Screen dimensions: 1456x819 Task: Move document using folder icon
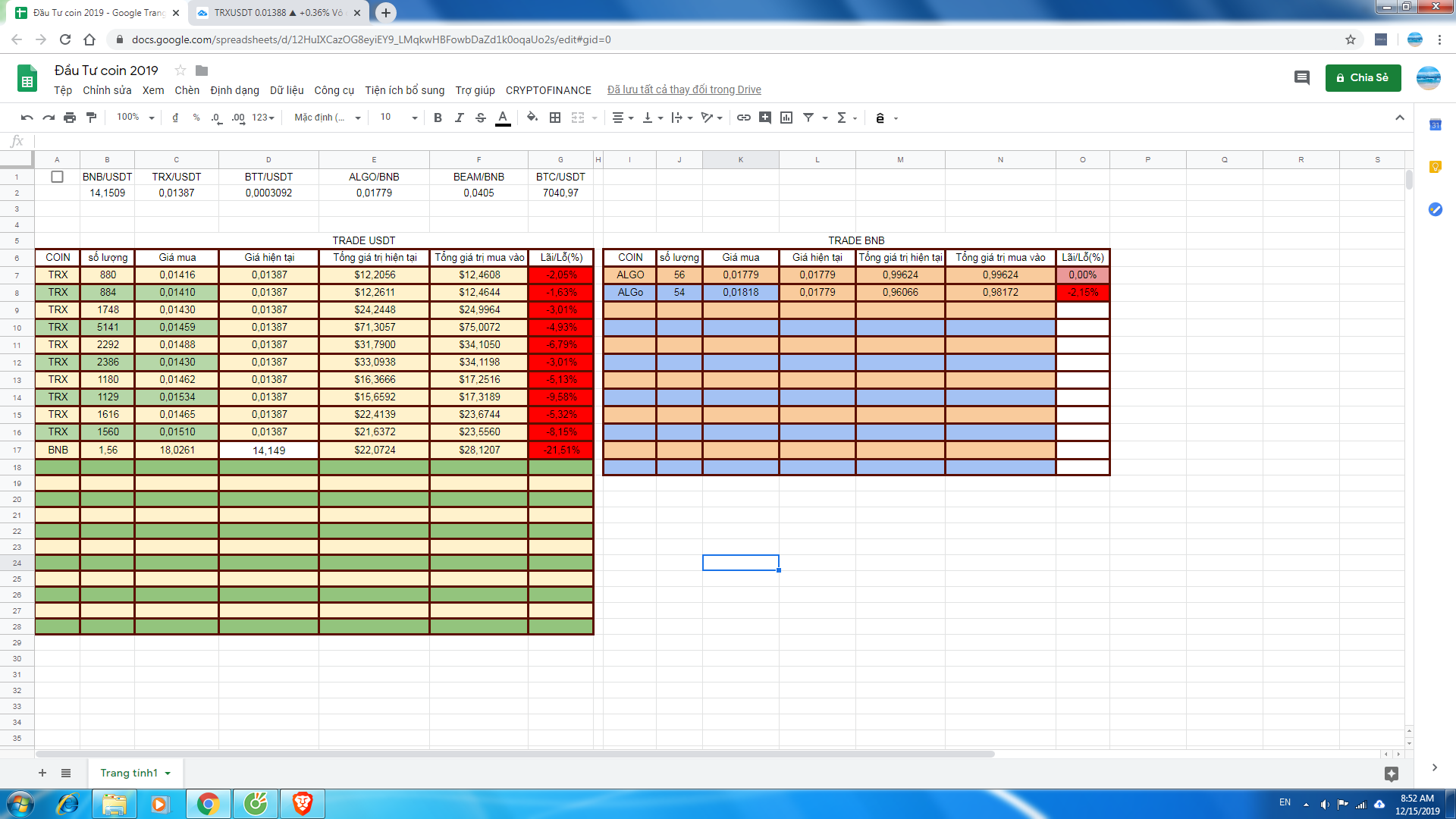[202, 71]
